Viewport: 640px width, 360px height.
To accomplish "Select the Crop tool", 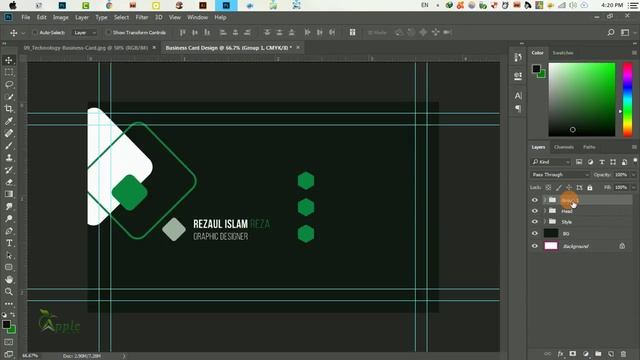I will (9, 109).
